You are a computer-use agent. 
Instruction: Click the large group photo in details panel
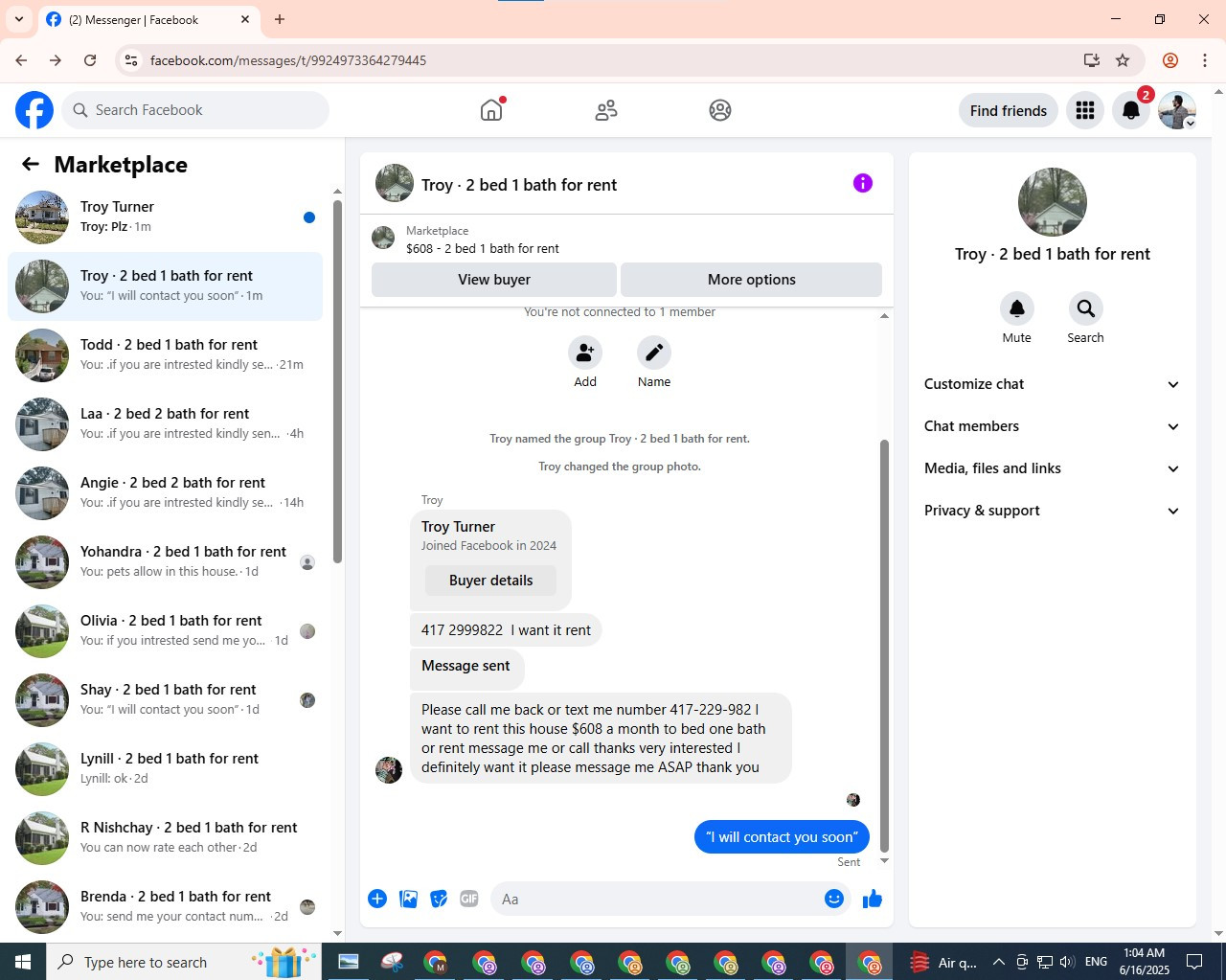1053,202
